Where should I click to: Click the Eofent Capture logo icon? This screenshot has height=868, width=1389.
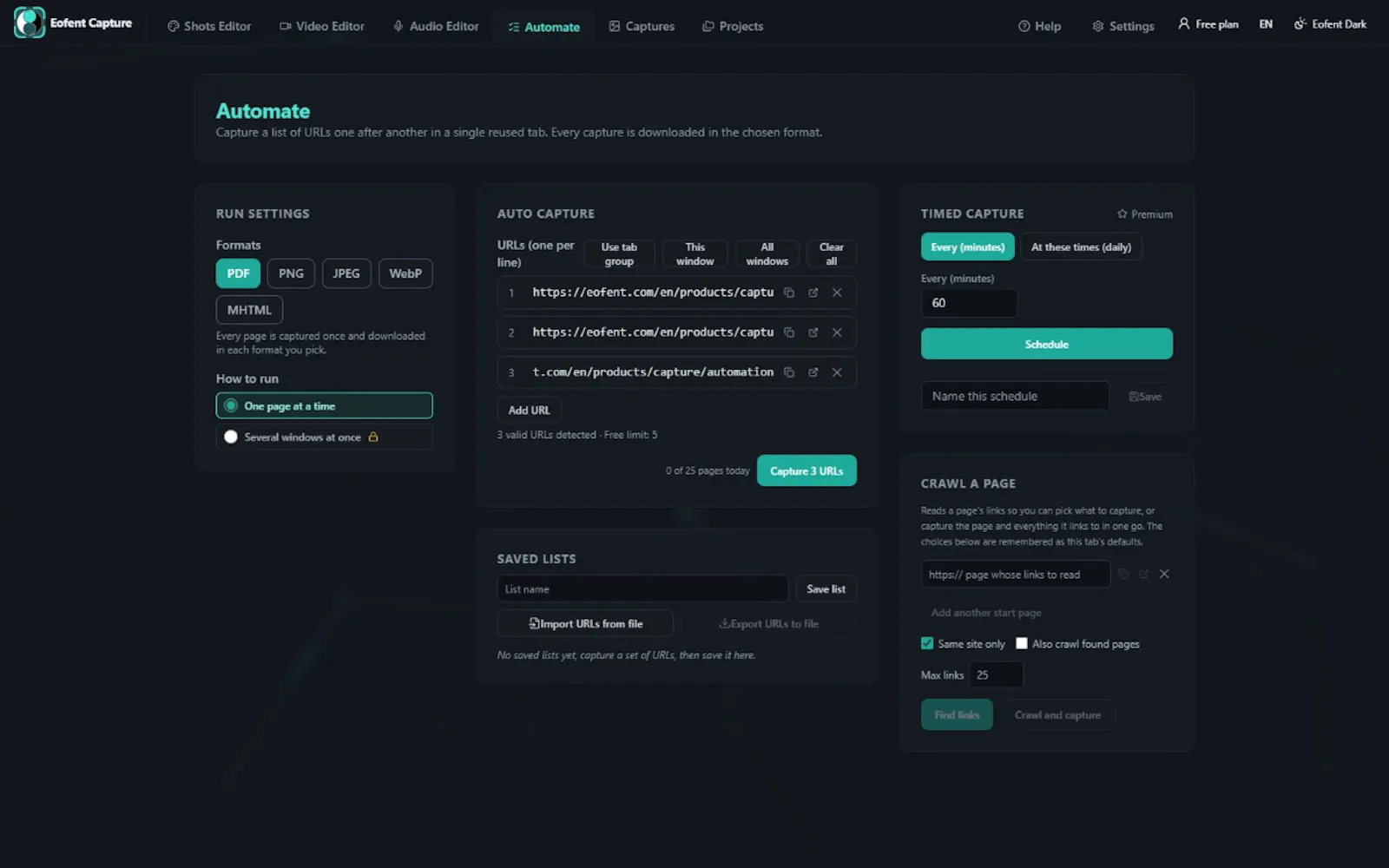[29, 23]
